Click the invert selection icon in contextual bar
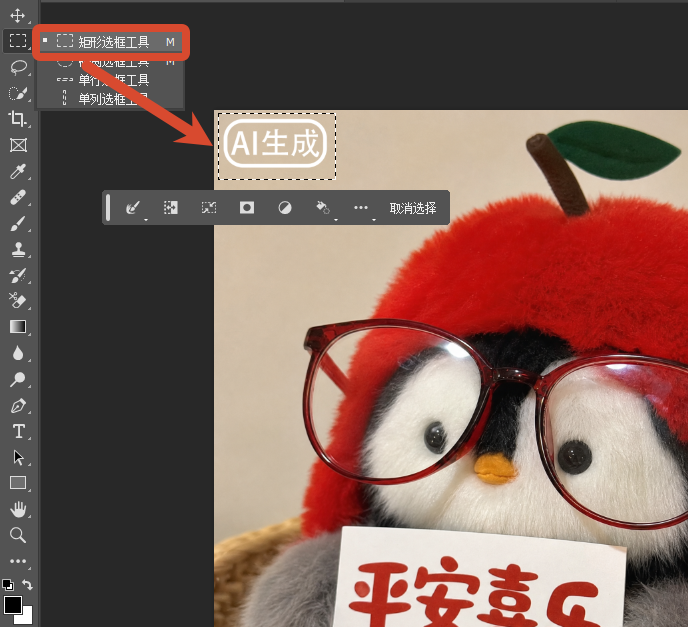This screenshot has width=688, height=627. 171,208
